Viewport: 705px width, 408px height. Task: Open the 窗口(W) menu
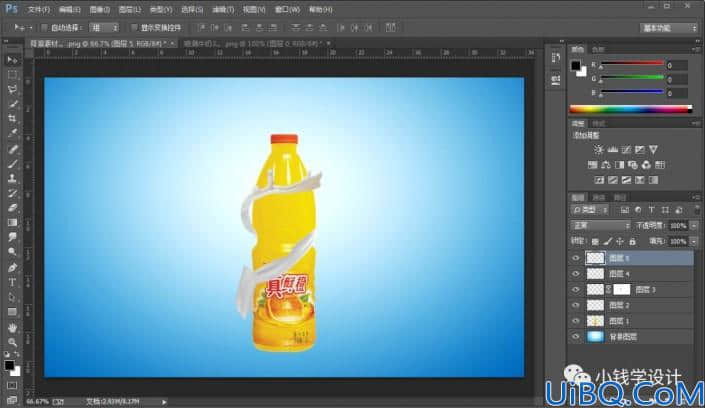pyautogui.click(x=287, y=9)
